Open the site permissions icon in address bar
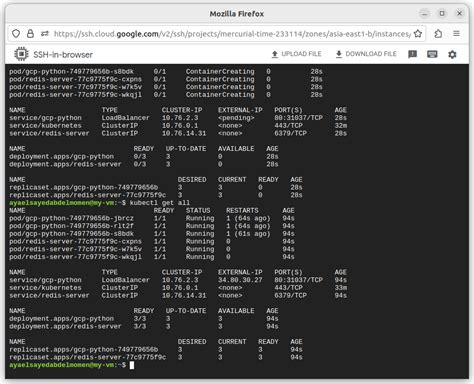This screenshot has height=384, width=474. (x=45, y=33)
